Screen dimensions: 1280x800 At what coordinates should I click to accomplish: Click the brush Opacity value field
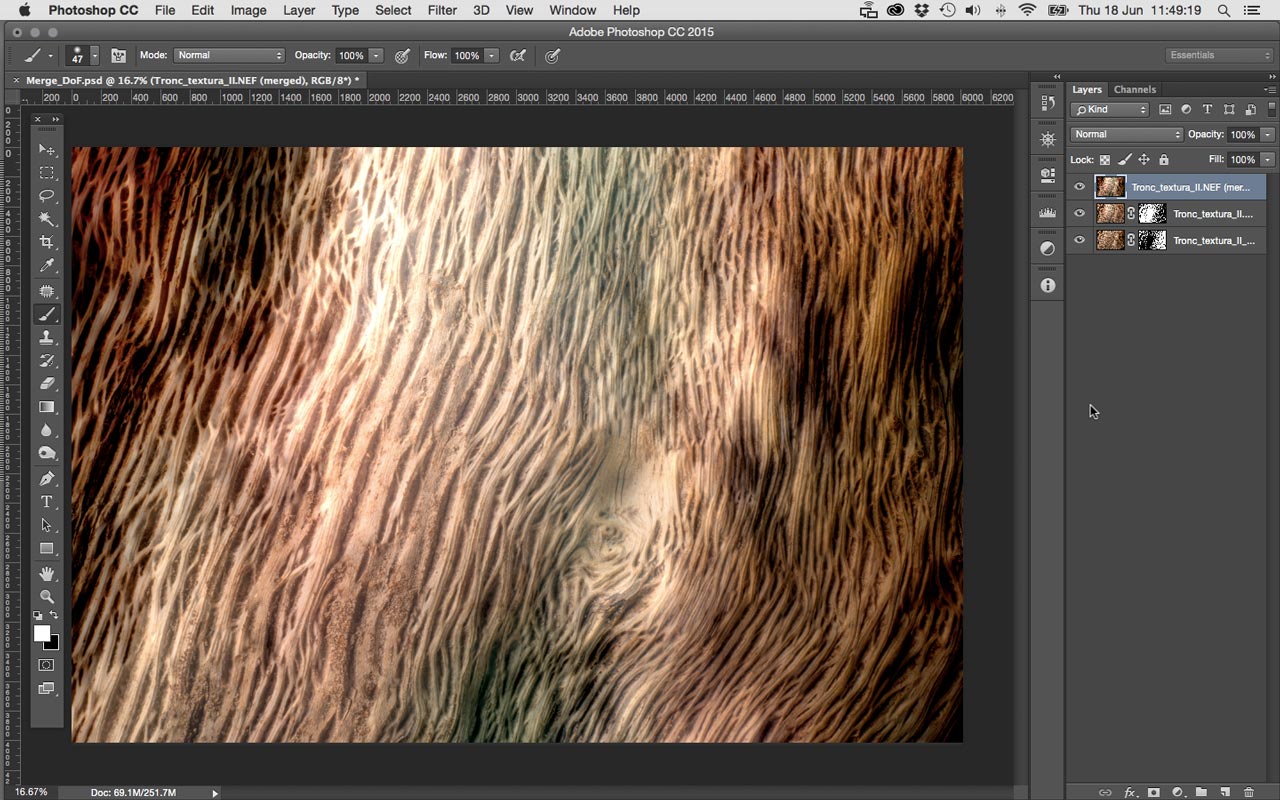[x=350, y=56]
